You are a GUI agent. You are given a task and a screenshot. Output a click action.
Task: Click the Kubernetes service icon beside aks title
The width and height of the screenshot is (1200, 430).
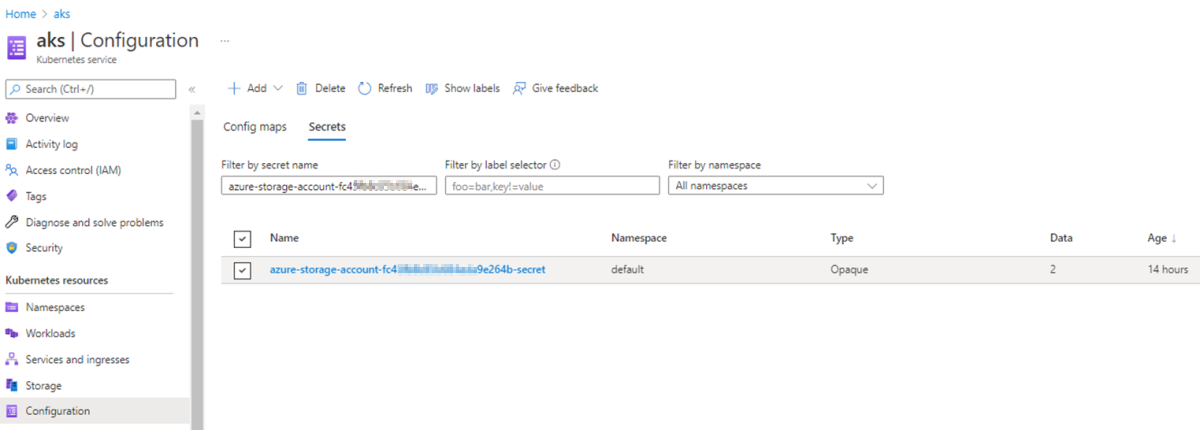[17, 49]
